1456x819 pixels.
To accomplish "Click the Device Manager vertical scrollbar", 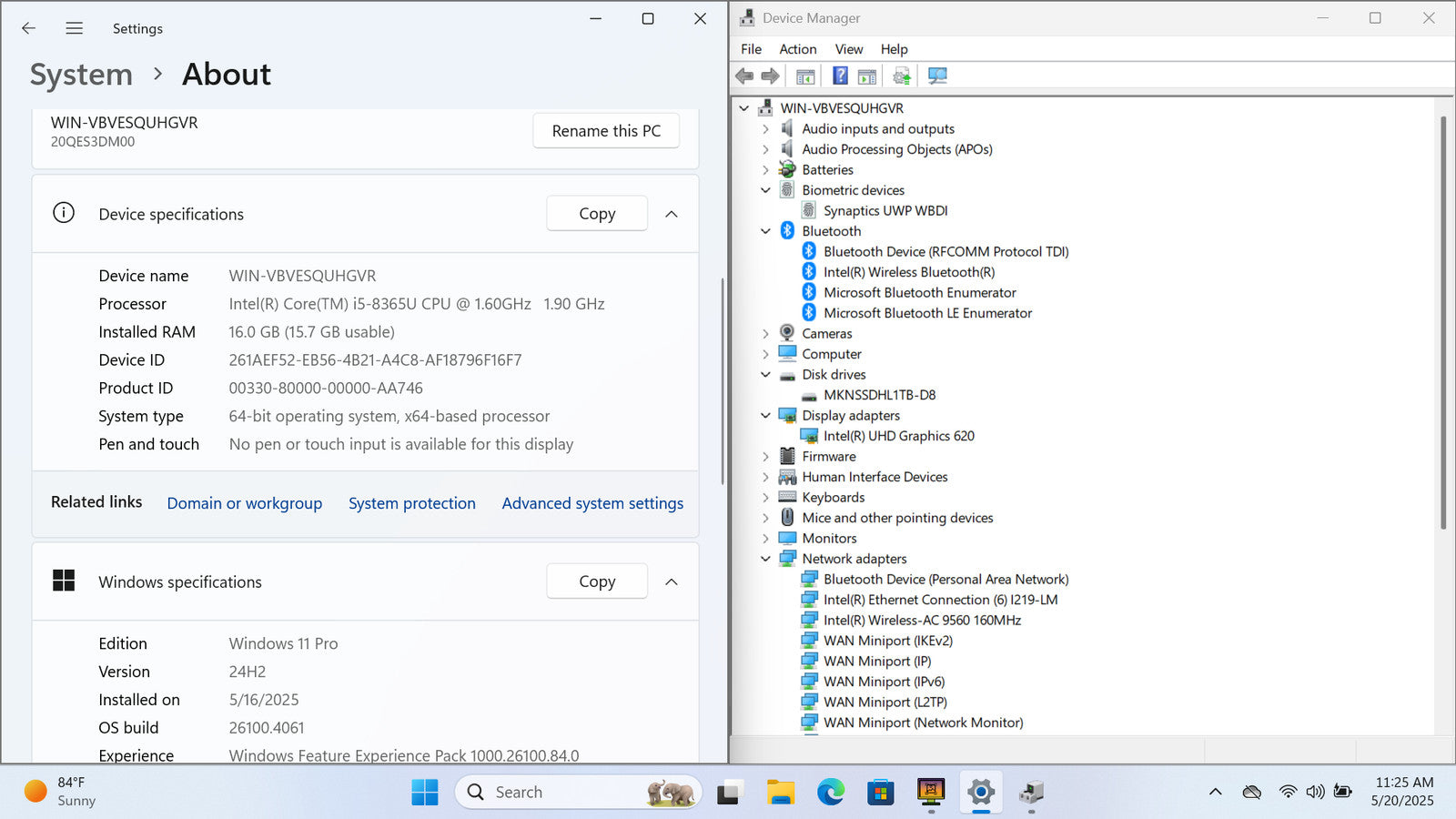I will point(1442,318).
